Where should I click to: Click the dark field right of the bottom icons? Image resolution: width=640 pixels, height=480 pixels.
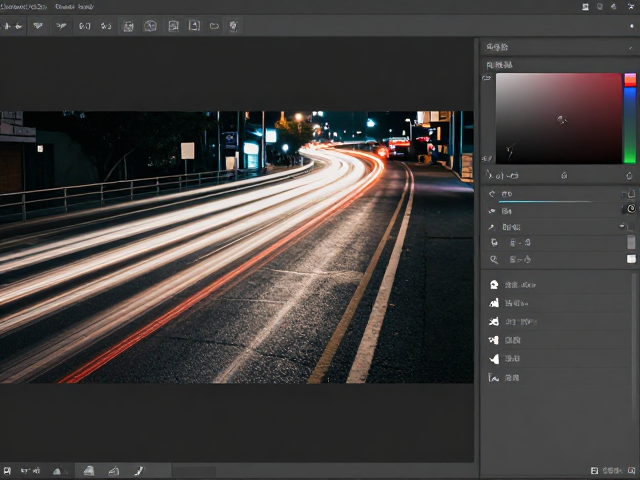pyautogui.click(x=195, y=471)
